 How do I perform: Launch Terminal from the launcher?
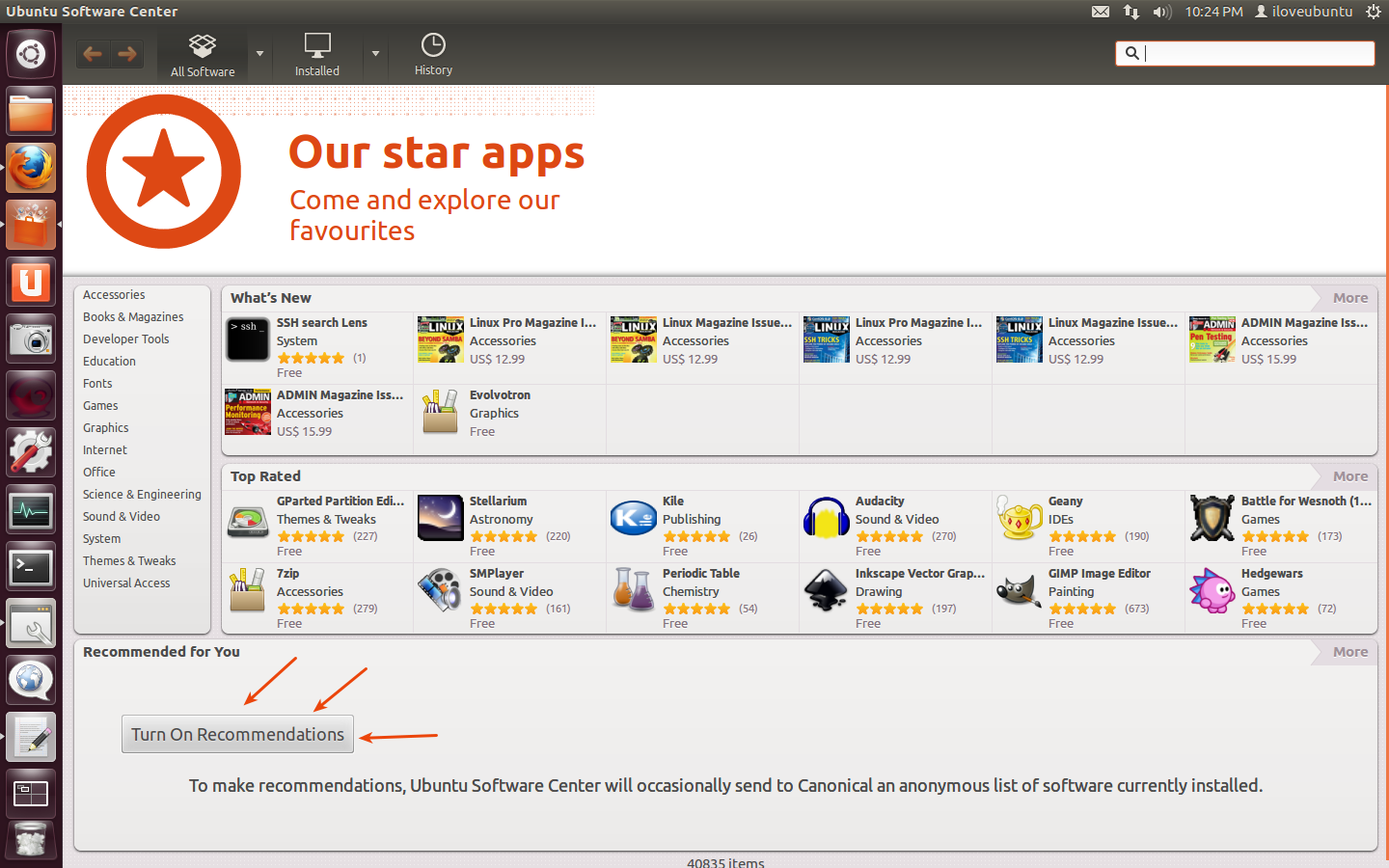(x=31, y=567)
